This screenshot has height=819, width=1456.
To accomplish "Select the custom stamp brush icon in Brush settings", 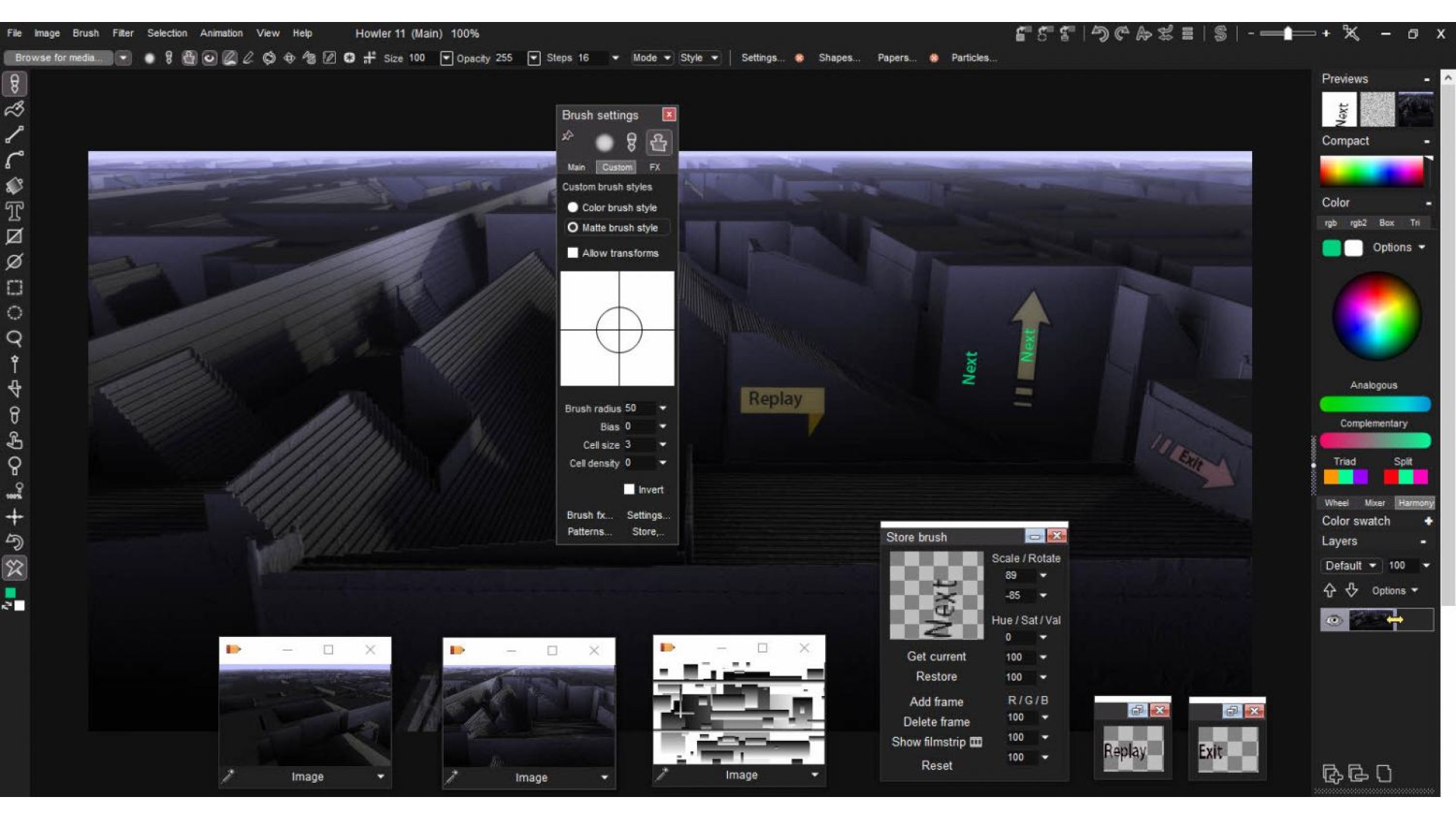I will (658, 143).
